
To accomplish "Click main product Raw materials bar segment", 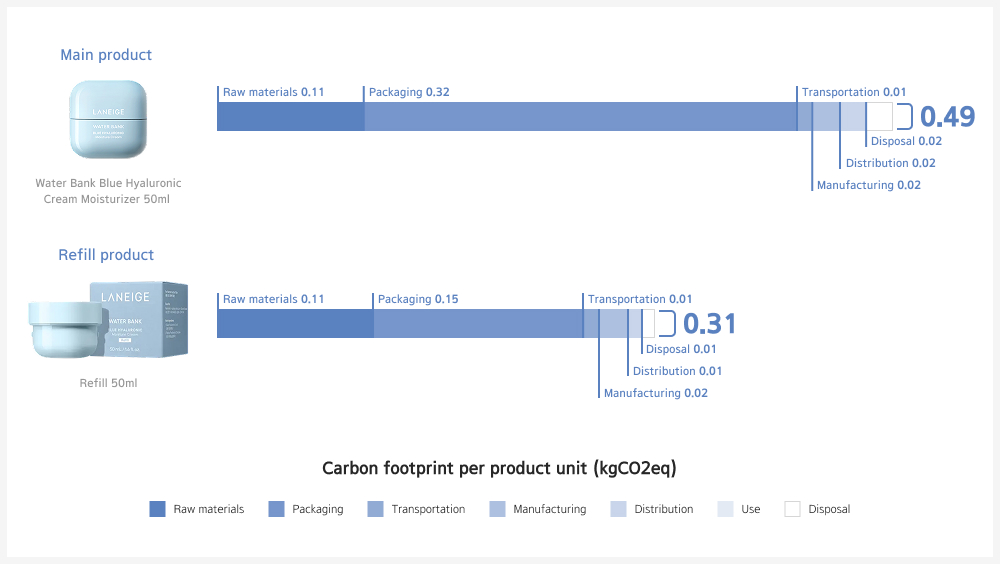I will [291, 117].
